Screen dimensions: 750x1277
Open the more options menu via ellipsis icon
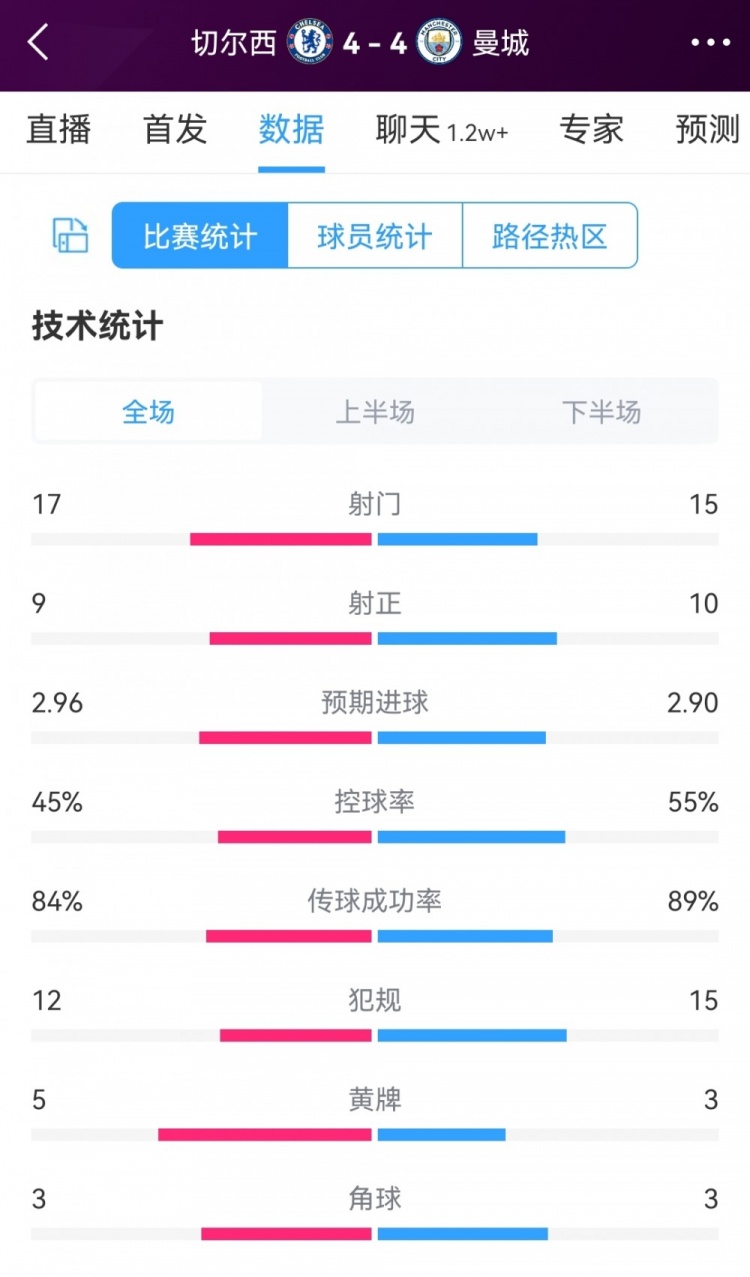click(710, 43)
